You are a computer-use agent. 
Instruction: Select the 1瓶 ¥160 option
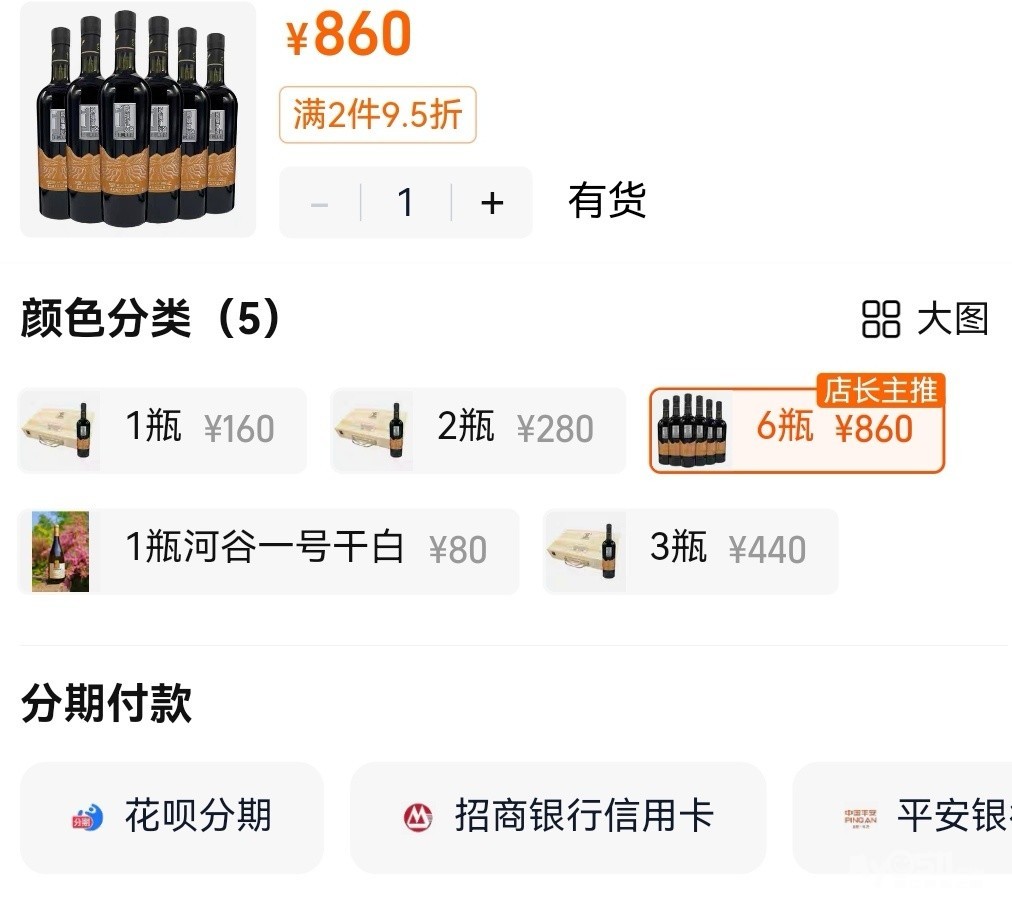[x=162, y=430]
